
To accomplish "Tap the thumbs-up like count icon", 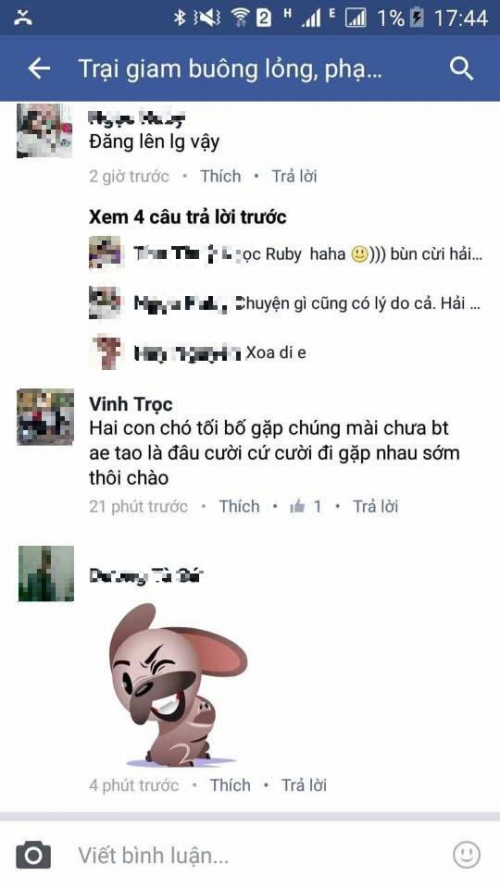I will pyautogui.click(x=297, y=506).
